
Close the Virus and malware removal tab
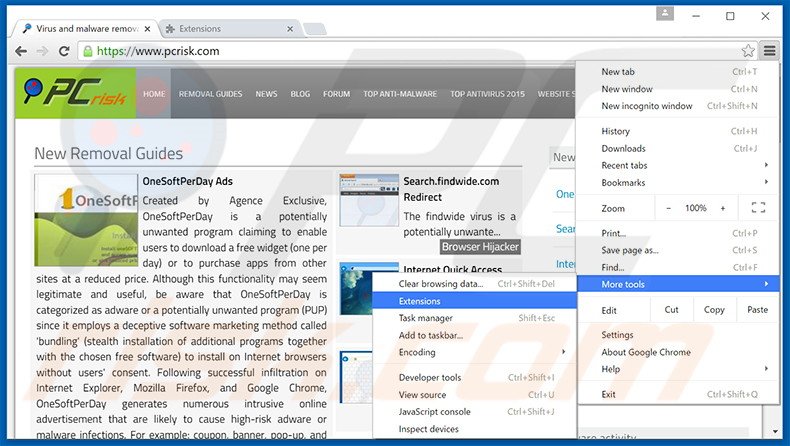click(x=147, y=29)
